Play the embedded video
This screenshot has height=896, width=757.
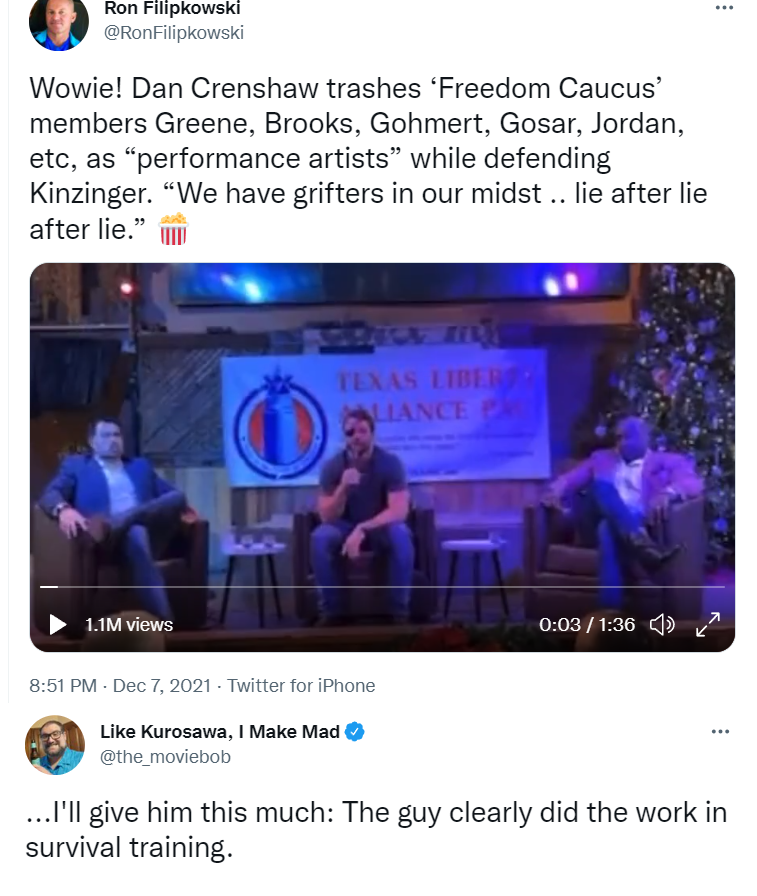58,625
